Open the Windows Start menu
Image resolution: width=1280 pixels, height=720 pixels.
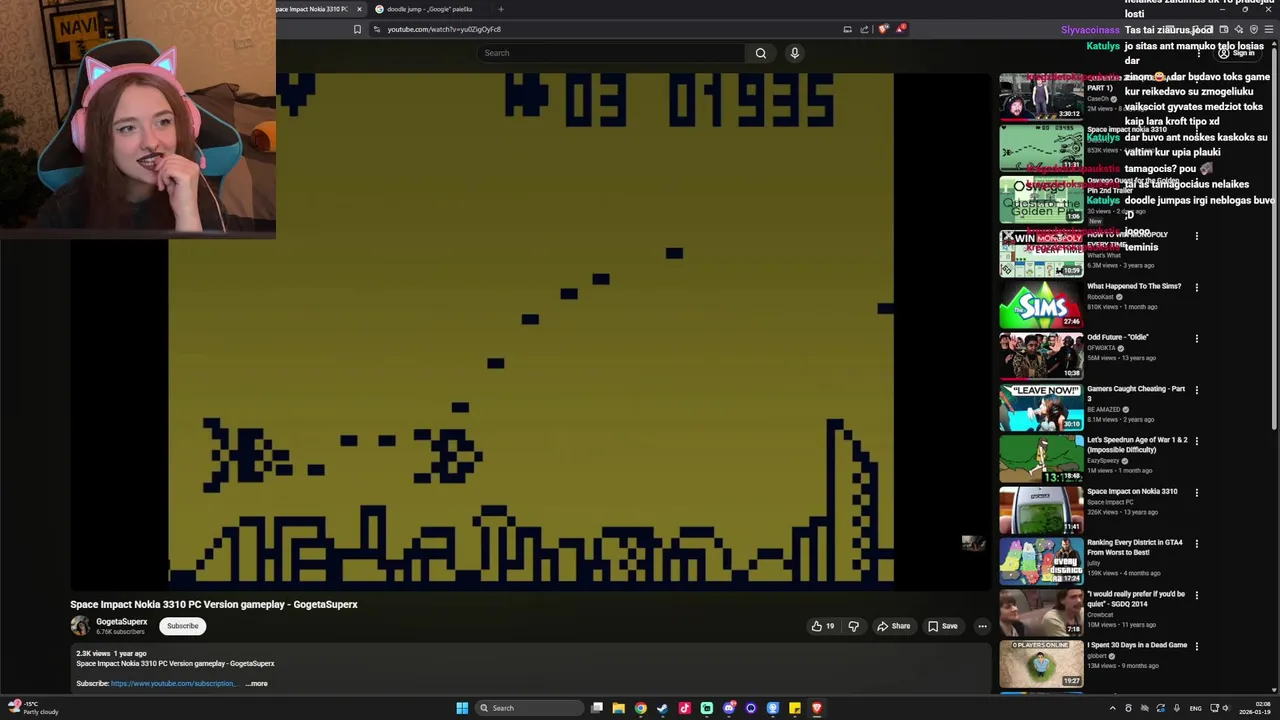[462, 708]
